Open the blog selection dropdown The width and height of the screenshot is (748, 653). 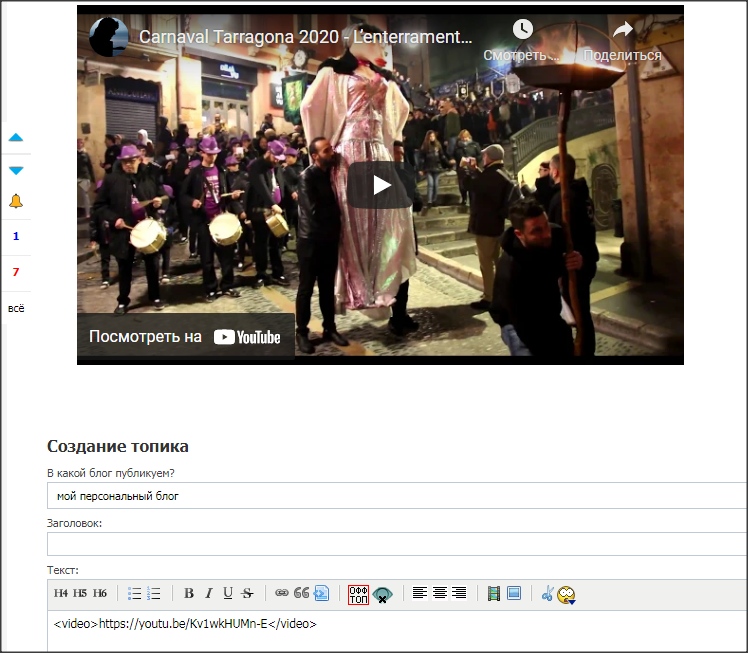396,496
